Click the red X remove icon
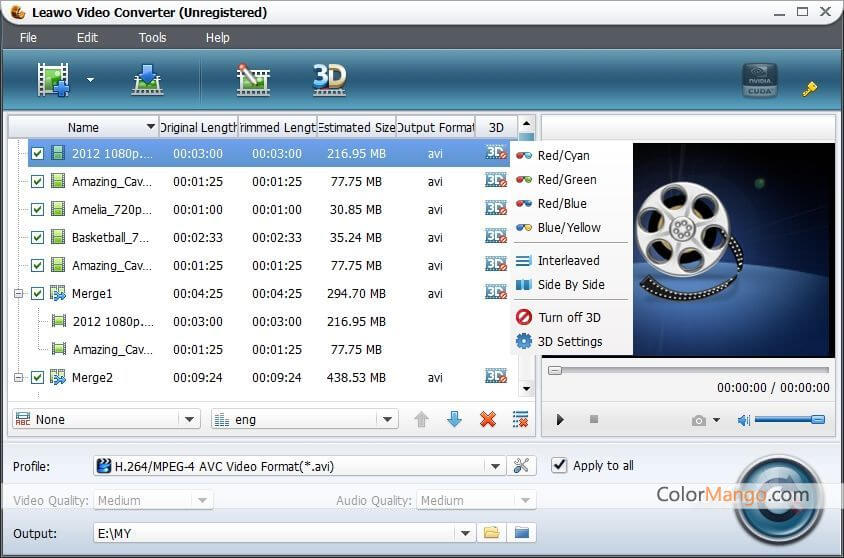 coord(488,419)
